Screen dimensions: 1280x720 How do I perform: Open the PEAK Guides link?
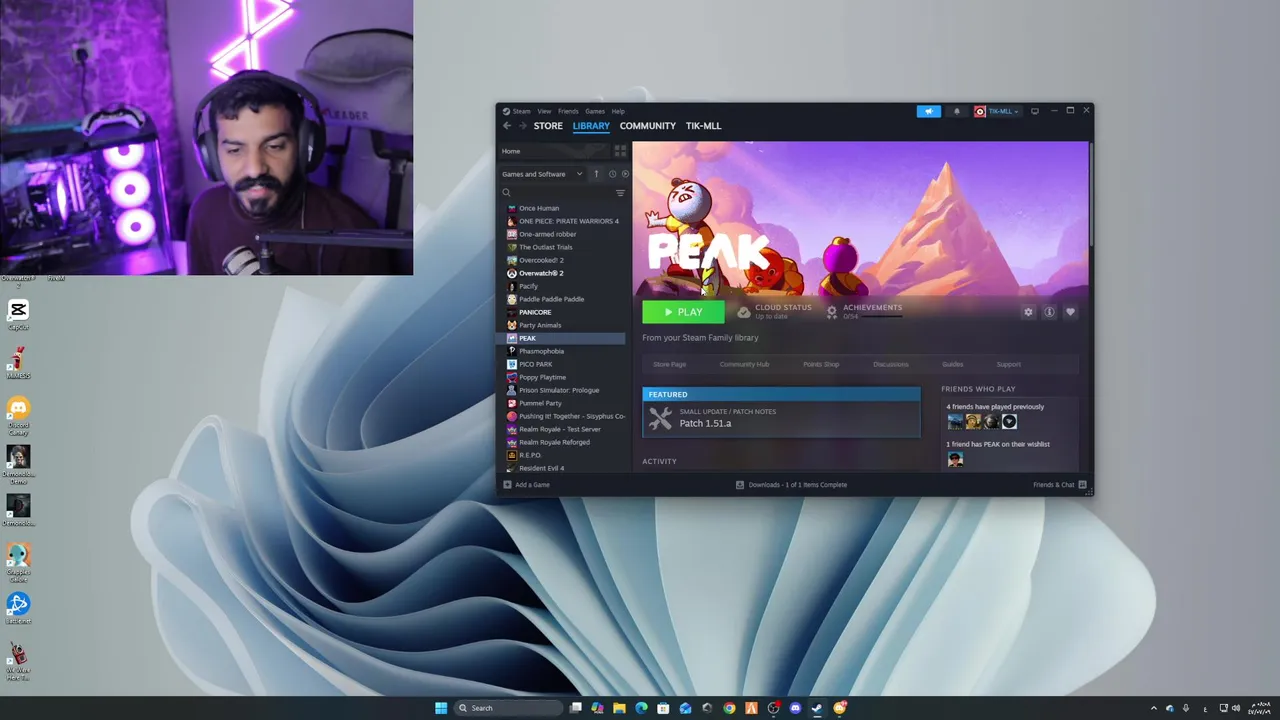952,364
